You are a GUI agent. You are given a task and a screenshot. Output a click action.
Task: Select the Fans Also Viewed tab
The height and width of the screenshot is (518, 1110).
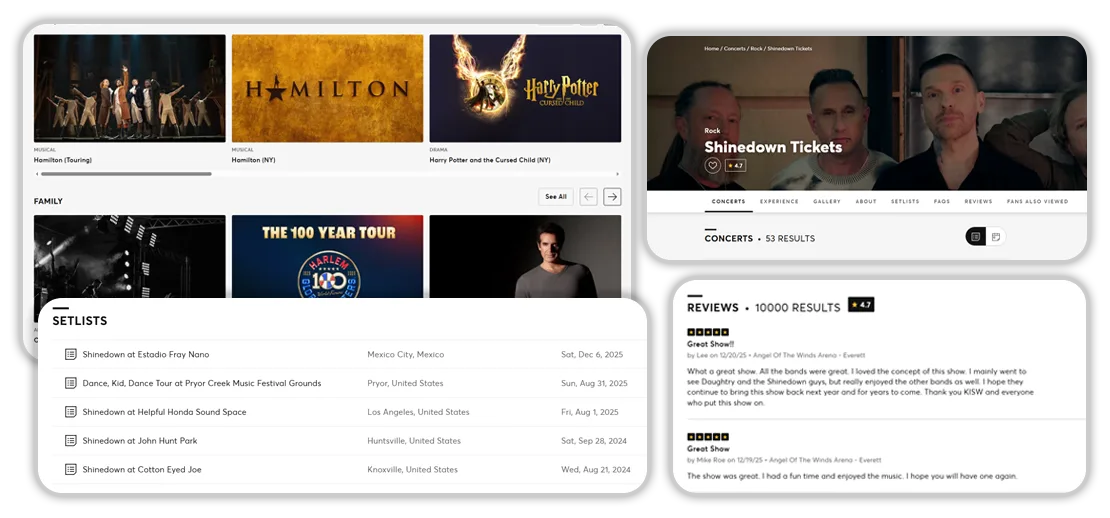[1037, 202]
